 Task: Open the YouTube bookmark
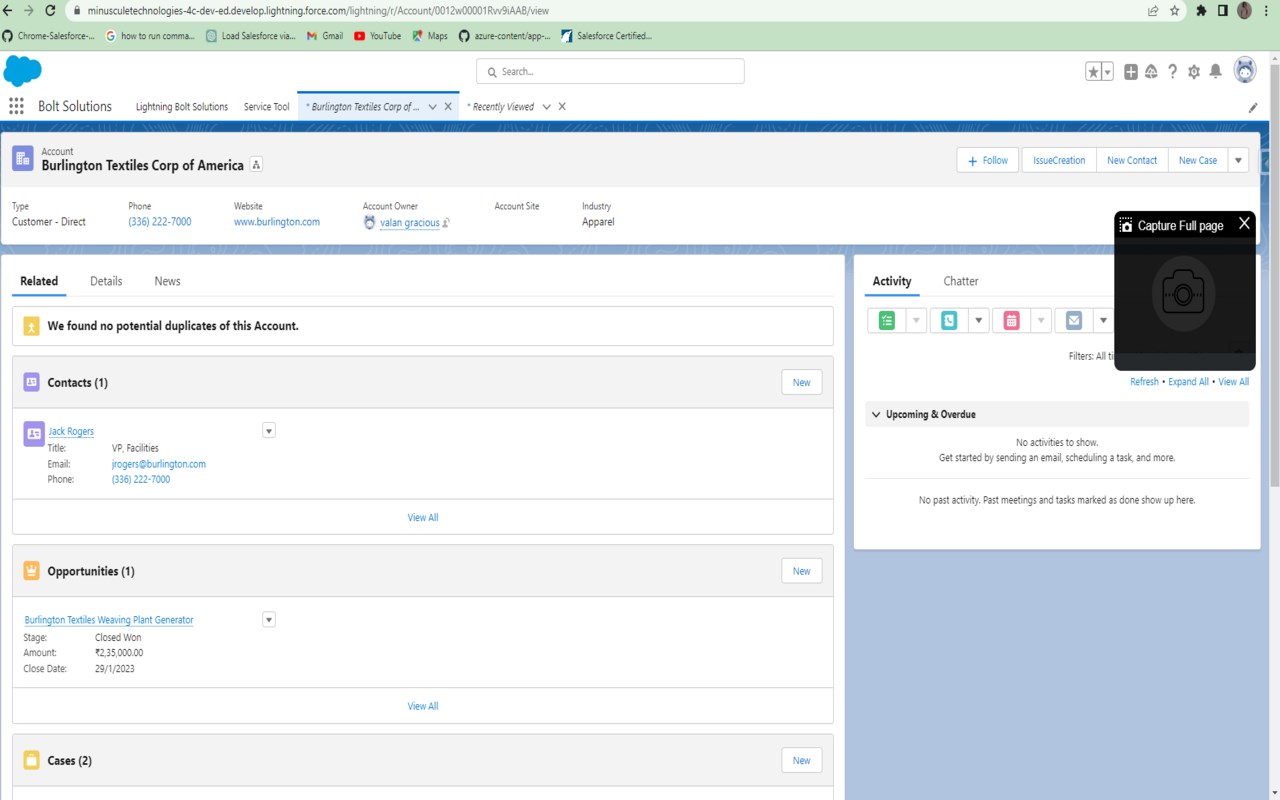point(377,36)
